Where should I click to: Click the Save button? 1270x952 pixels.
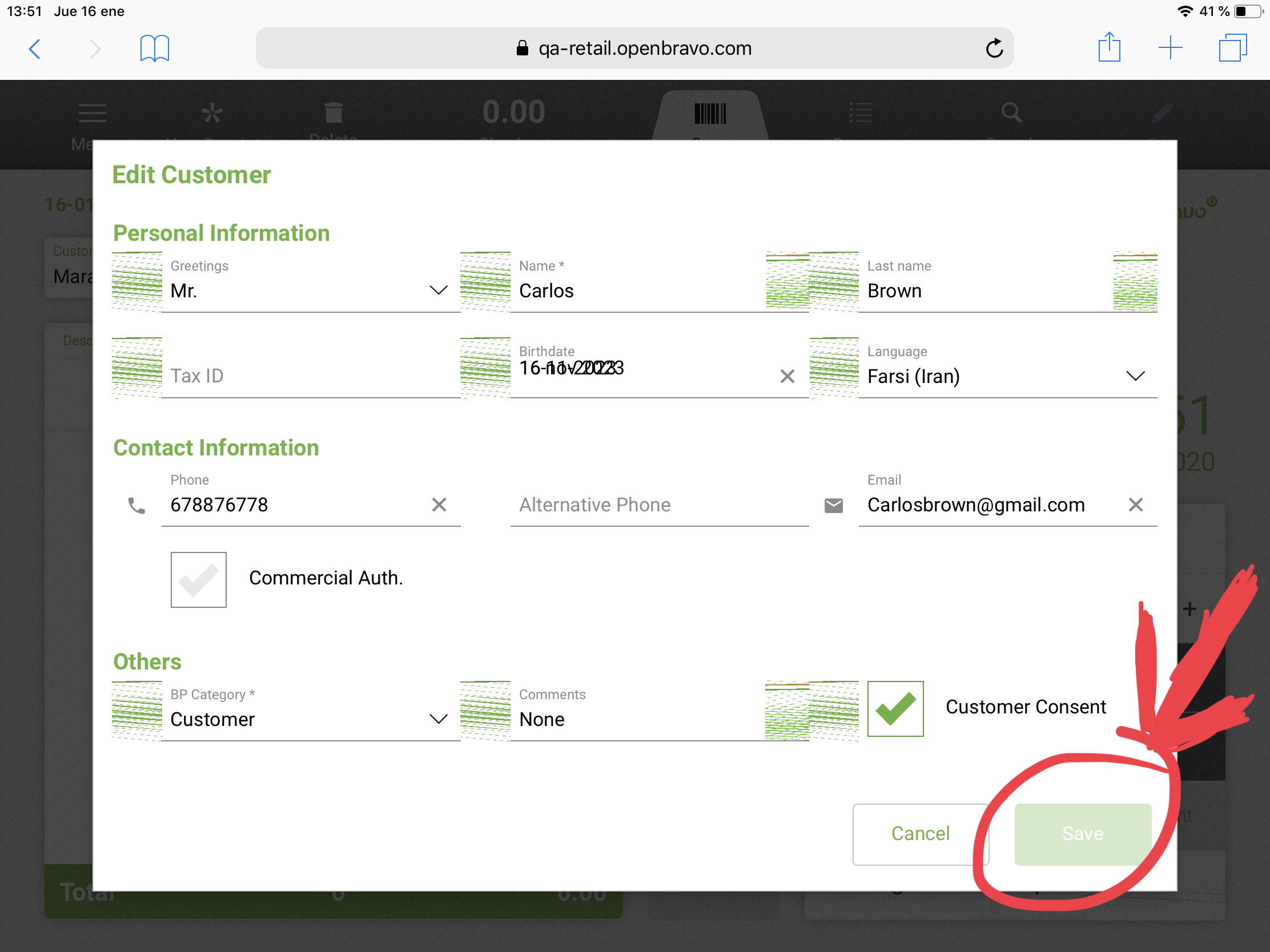tap(1082, 833)
